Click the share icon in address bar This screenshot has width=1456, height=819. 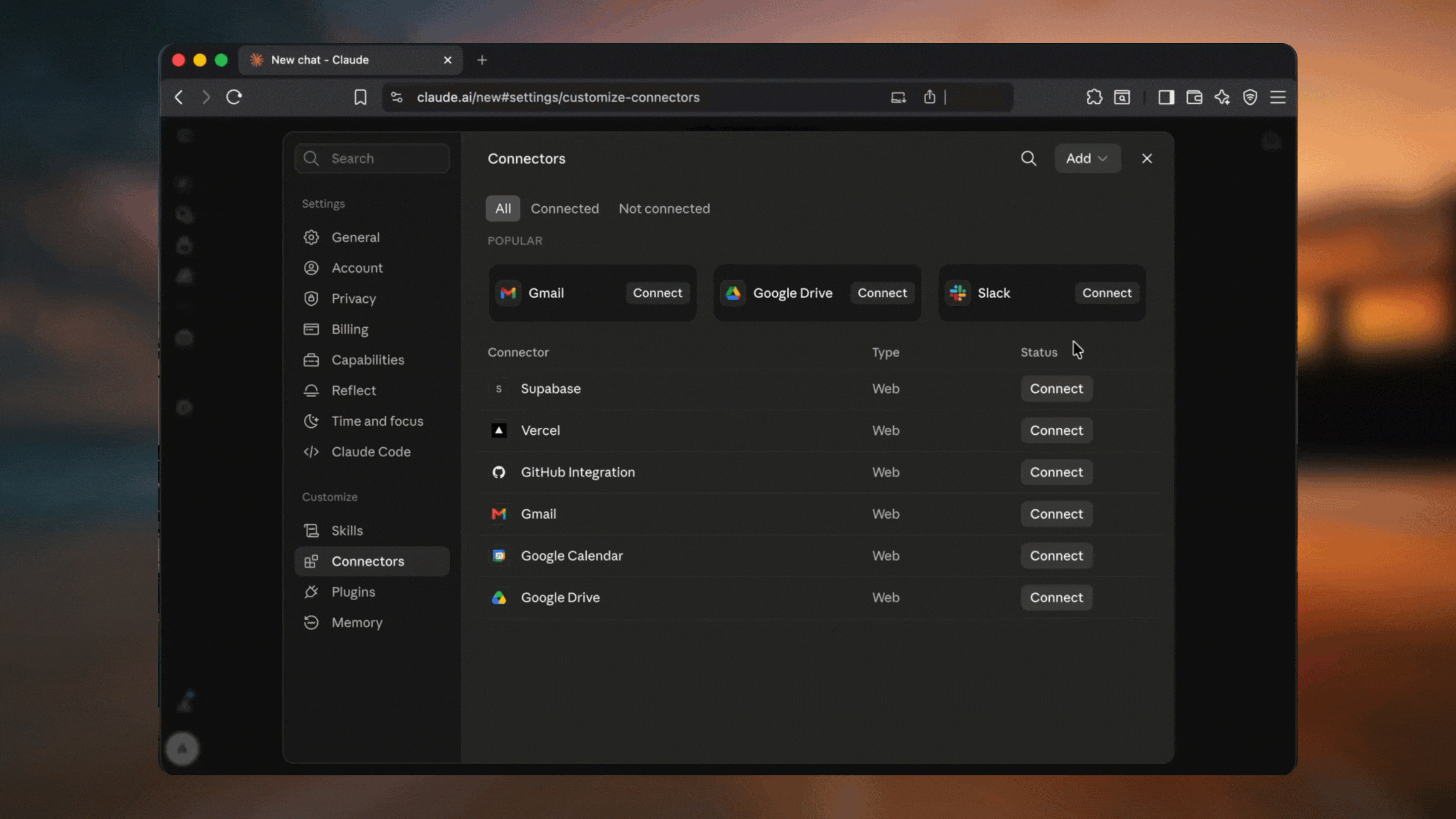tap(929, 97)
